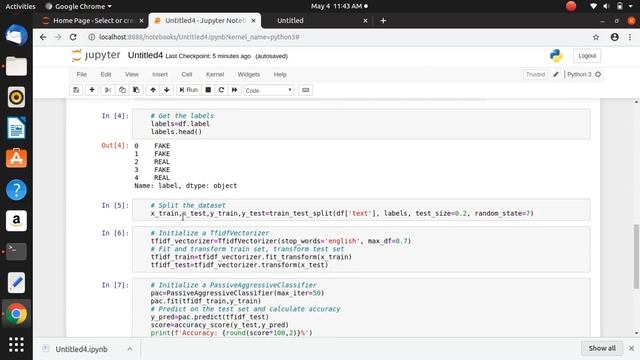Open the Cell menu in Jupyter
The width and height of the screenshot is (640, 360).
[x=187, y=74]
